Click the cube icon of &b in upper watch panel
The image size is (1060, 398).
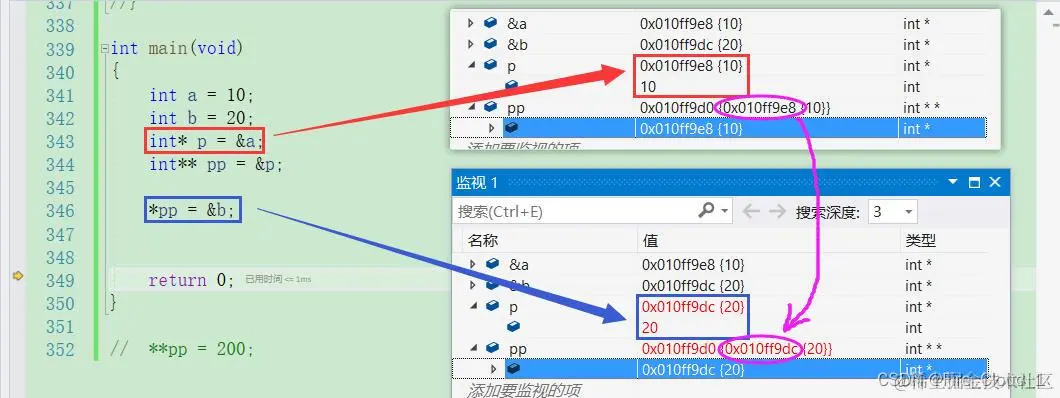tap(490, 45)
